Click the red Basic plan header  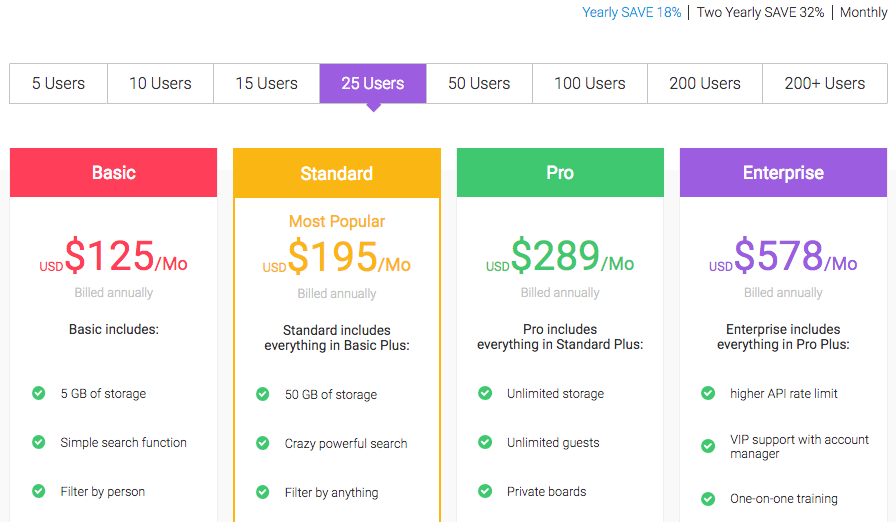tap(113, 173)
